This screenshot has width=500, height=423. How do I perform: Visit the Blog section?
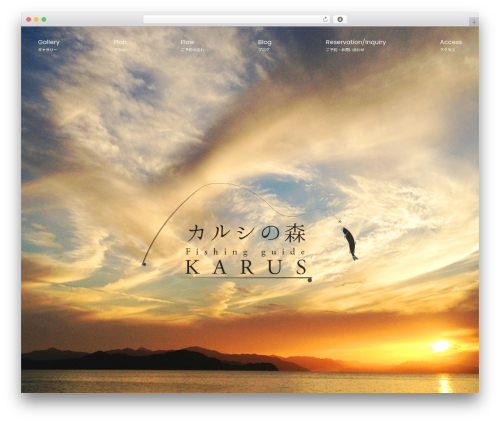click(264, 45)
